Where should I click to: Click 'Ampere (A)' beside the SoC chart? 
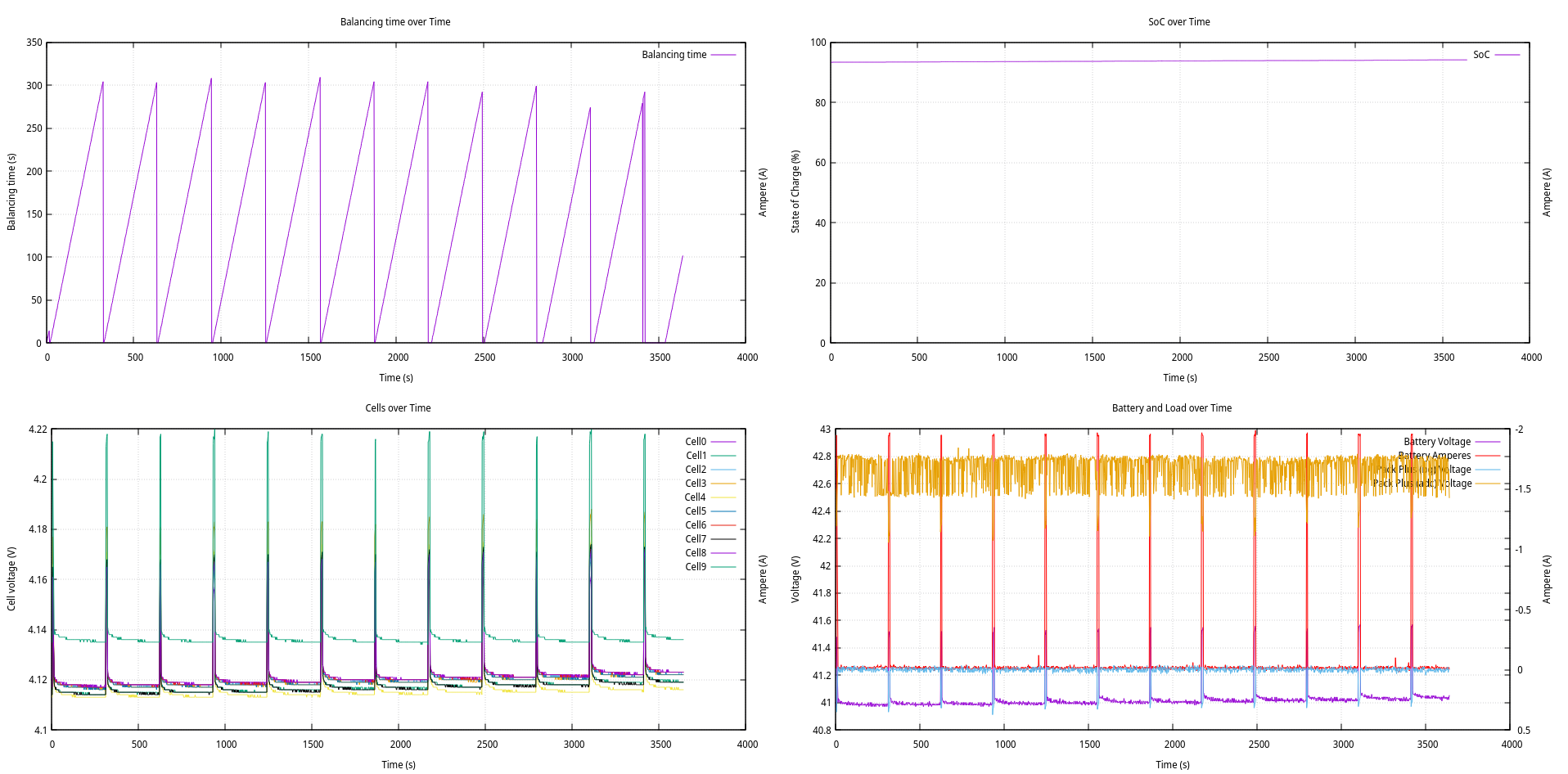click(x=1547, y=192)
